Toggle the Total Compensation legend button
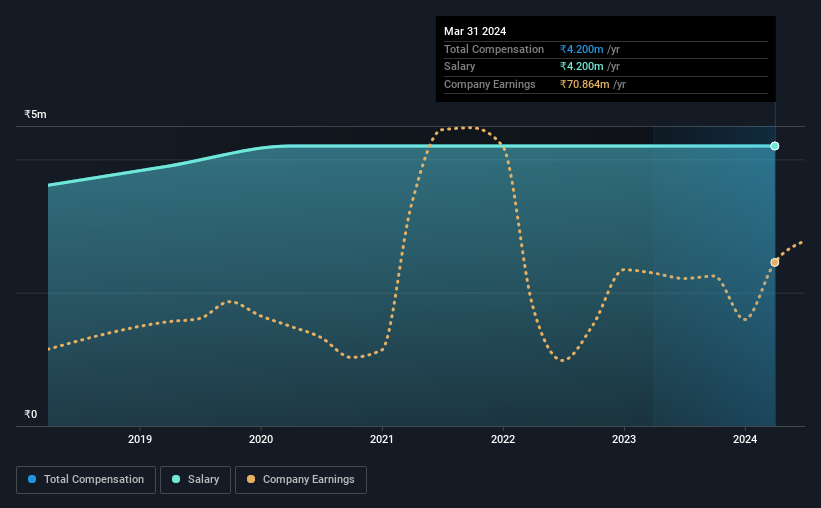821x508 pixels. [x=86, y=480]
